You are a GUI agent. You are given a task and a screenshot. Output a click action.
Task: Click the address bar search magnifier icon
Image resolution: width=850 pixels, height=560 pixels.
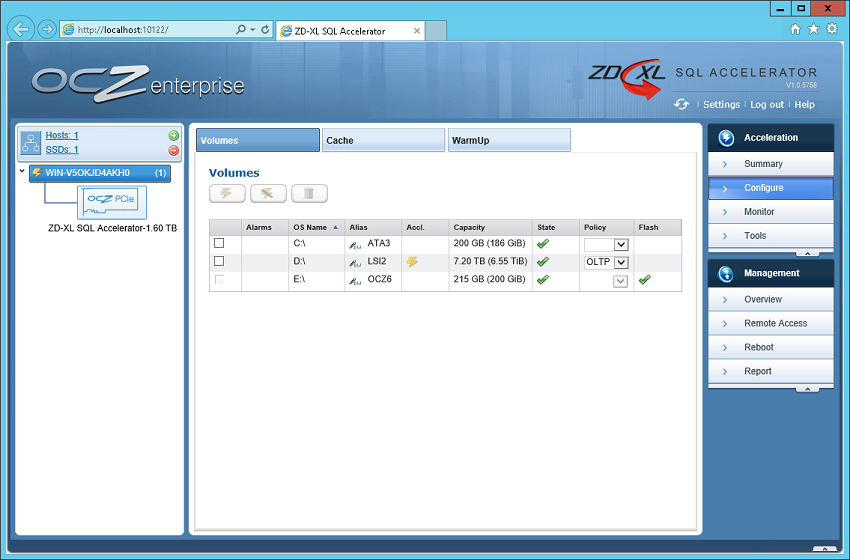pos(241,29)
